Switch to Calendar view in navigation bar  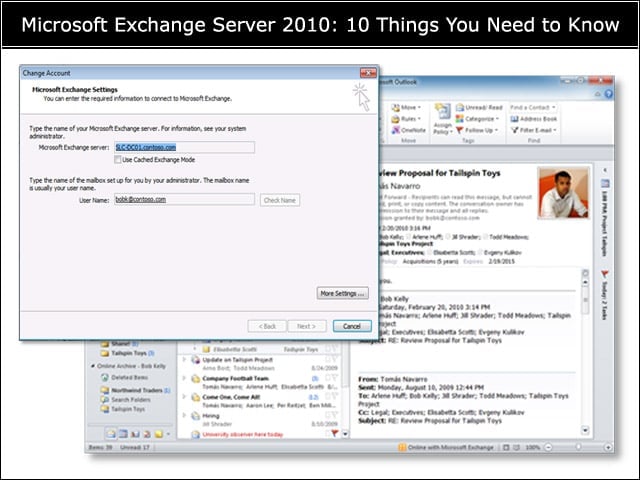(x=123, y=434)
